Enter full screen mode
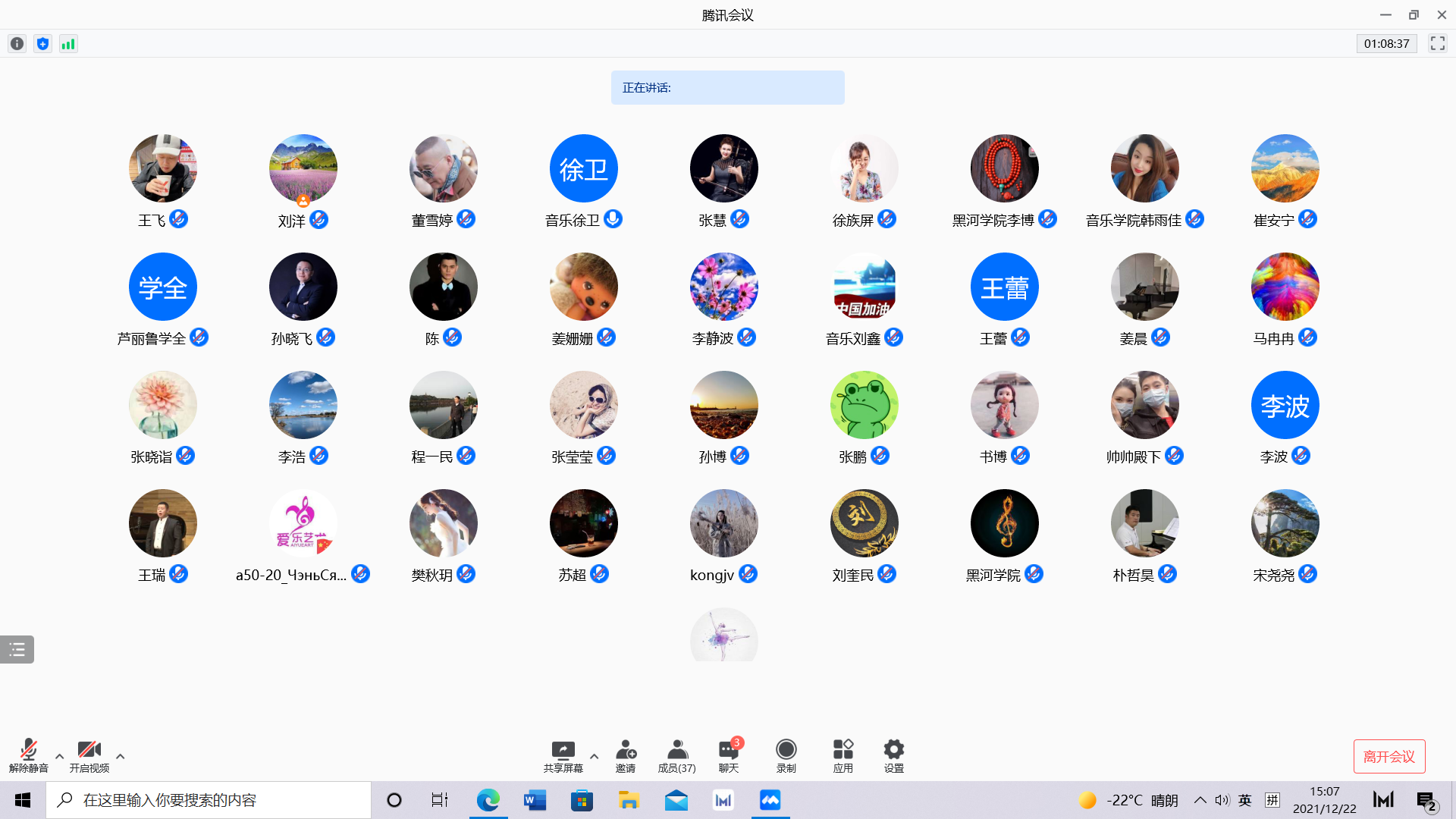Image resolution: width=1456 pixels, height=819 pixels. click(x=1438, y=43)
